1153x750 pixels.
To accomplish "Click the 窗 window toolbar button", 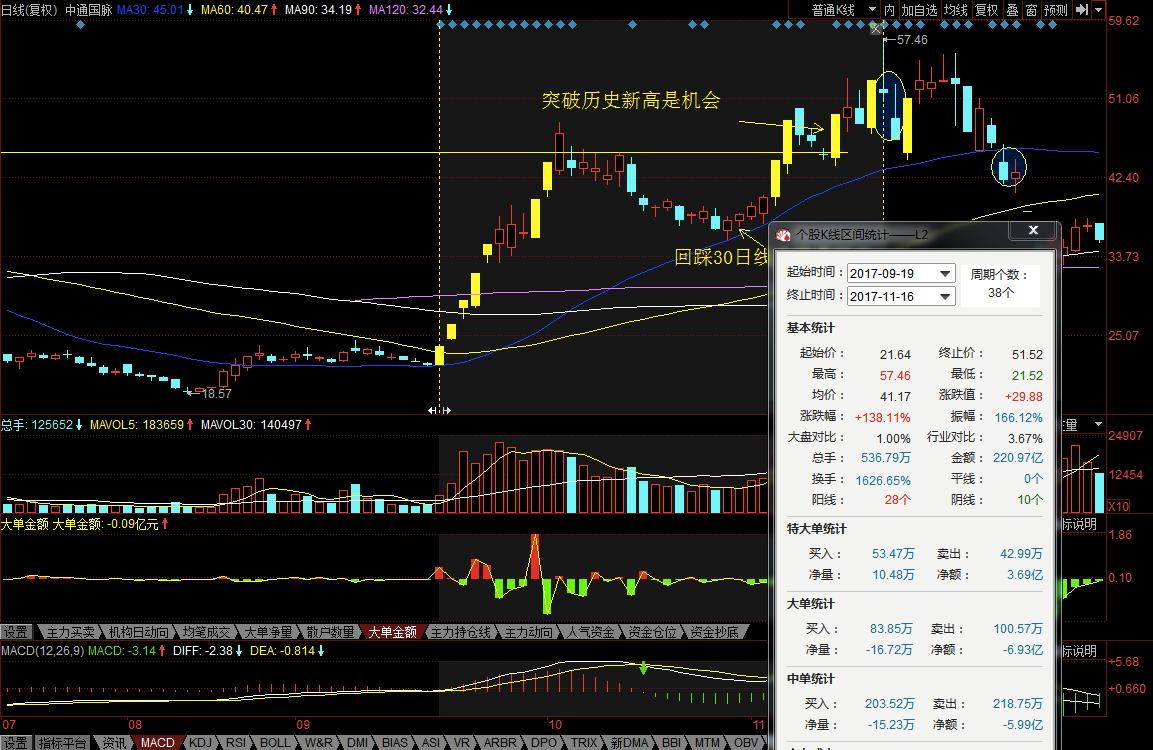I will [x=1030, y=10].
